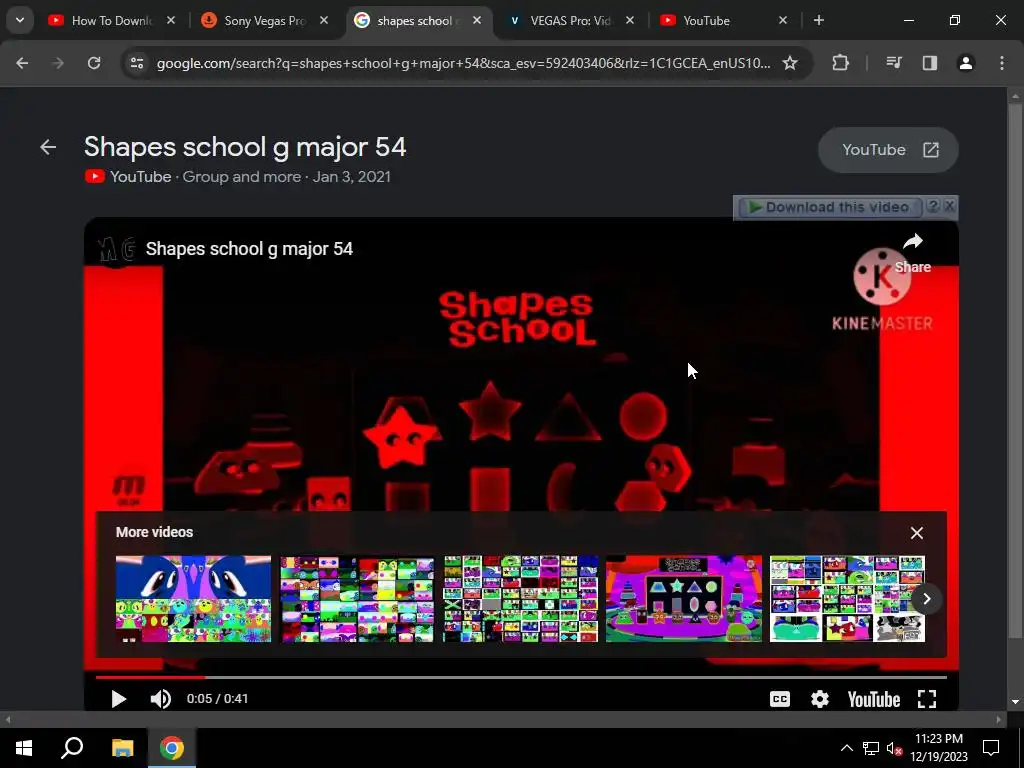Open File Explorer from taskbar
Viewport: 1024px width, 768px height.
pos(122,748)
